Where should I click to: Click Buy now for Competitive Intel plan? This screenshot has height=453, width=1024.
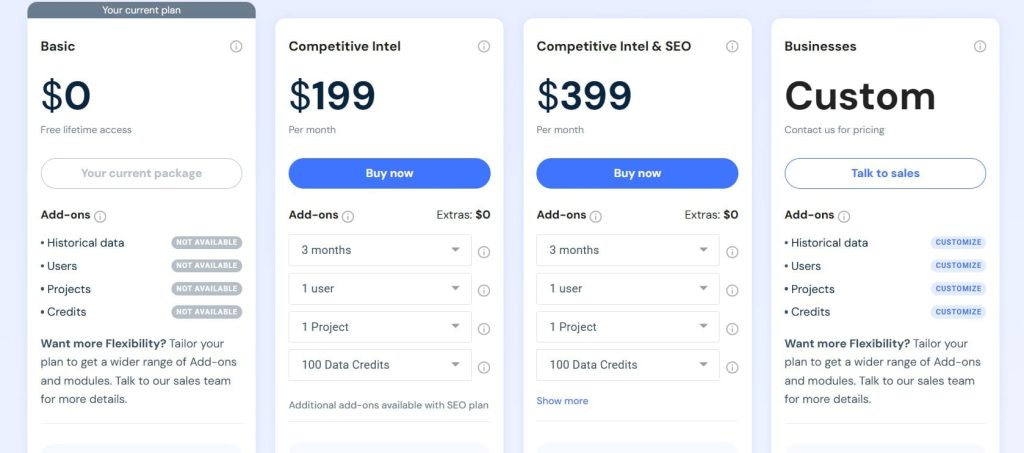[x=389, y=173]
